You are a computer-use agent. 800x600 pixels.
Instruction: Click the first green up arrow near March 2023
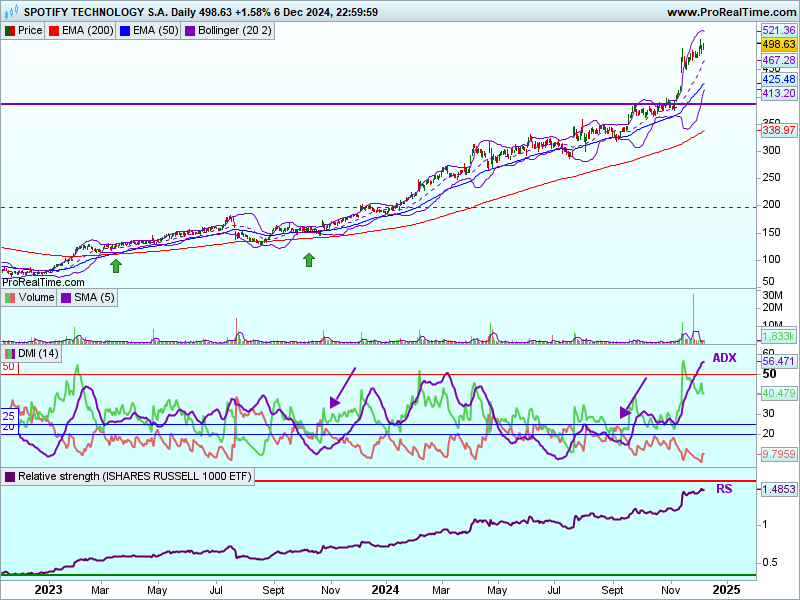pos(116,265)
